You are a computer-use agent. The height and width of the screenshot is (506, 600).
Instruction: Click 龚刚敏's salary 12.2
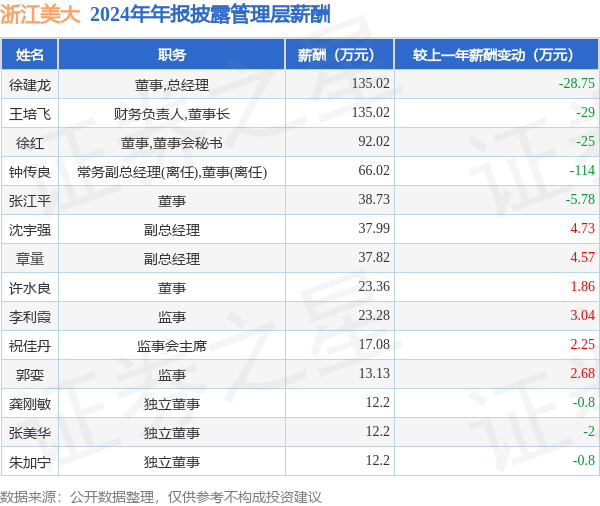point(378,402)
